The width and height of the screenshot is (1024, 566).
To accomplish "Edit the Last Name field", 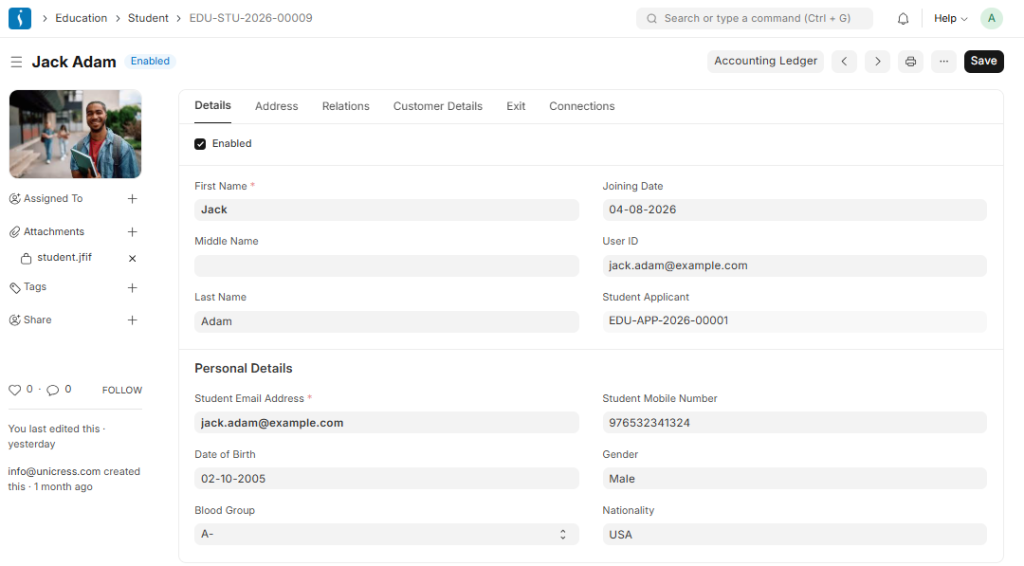I will click(x=386, y=321).
